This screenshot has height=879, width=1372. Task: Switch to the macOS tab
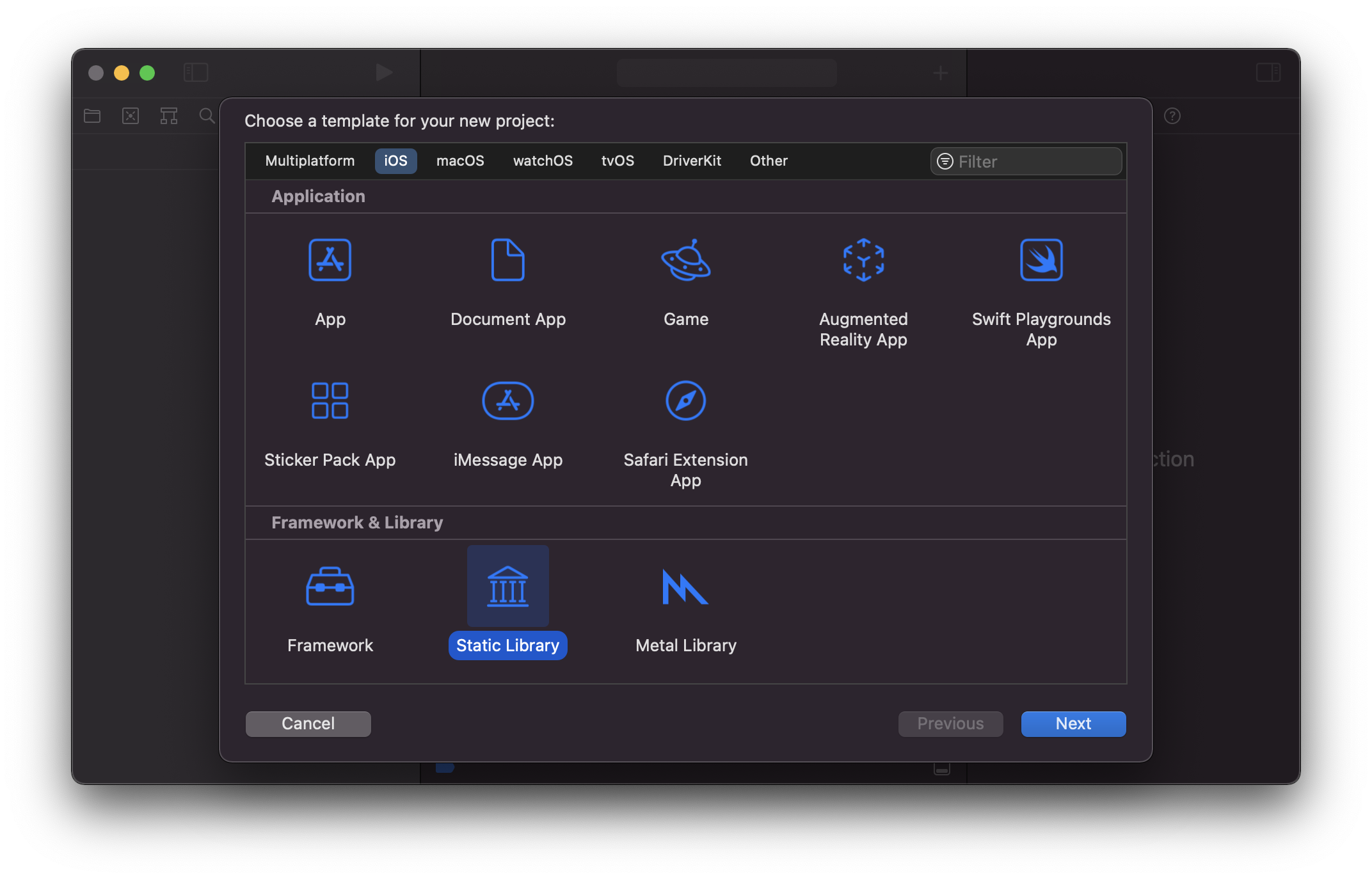pyautogui.click(x=460, y=161)
